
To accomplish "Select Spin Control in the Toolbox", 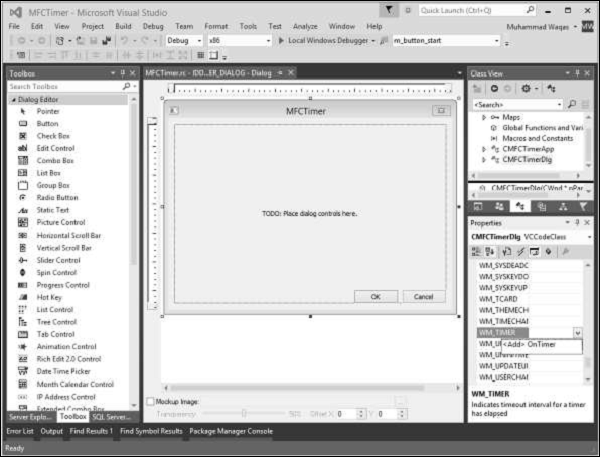I will click(56, 272).
